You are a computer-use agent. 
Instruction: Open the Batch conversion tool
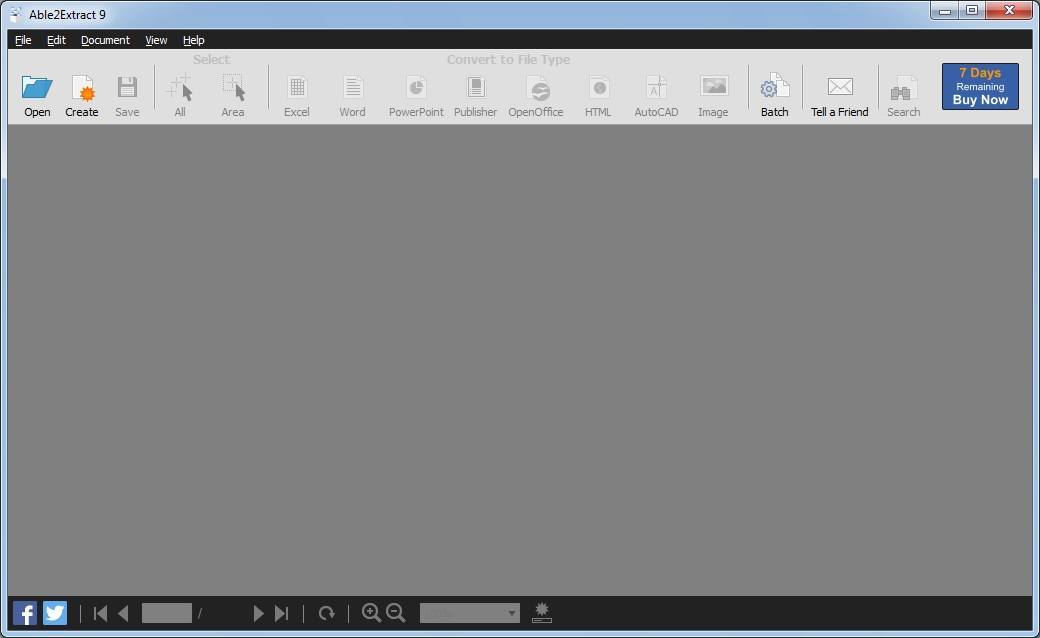click(774, 92)
